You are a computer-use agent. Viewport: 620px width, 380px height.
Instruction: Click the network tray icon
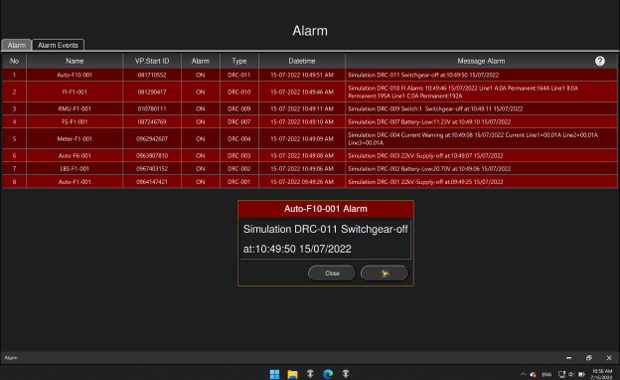point(561,374)
